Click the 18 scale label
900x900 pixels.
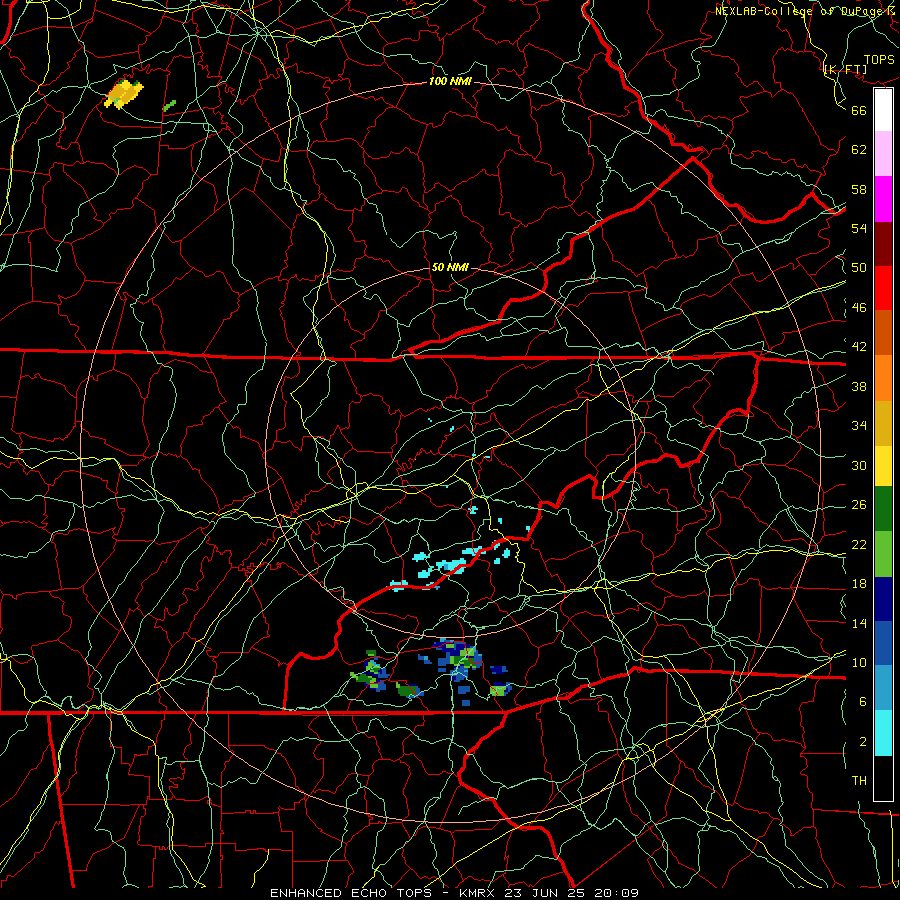click(859, 584)
